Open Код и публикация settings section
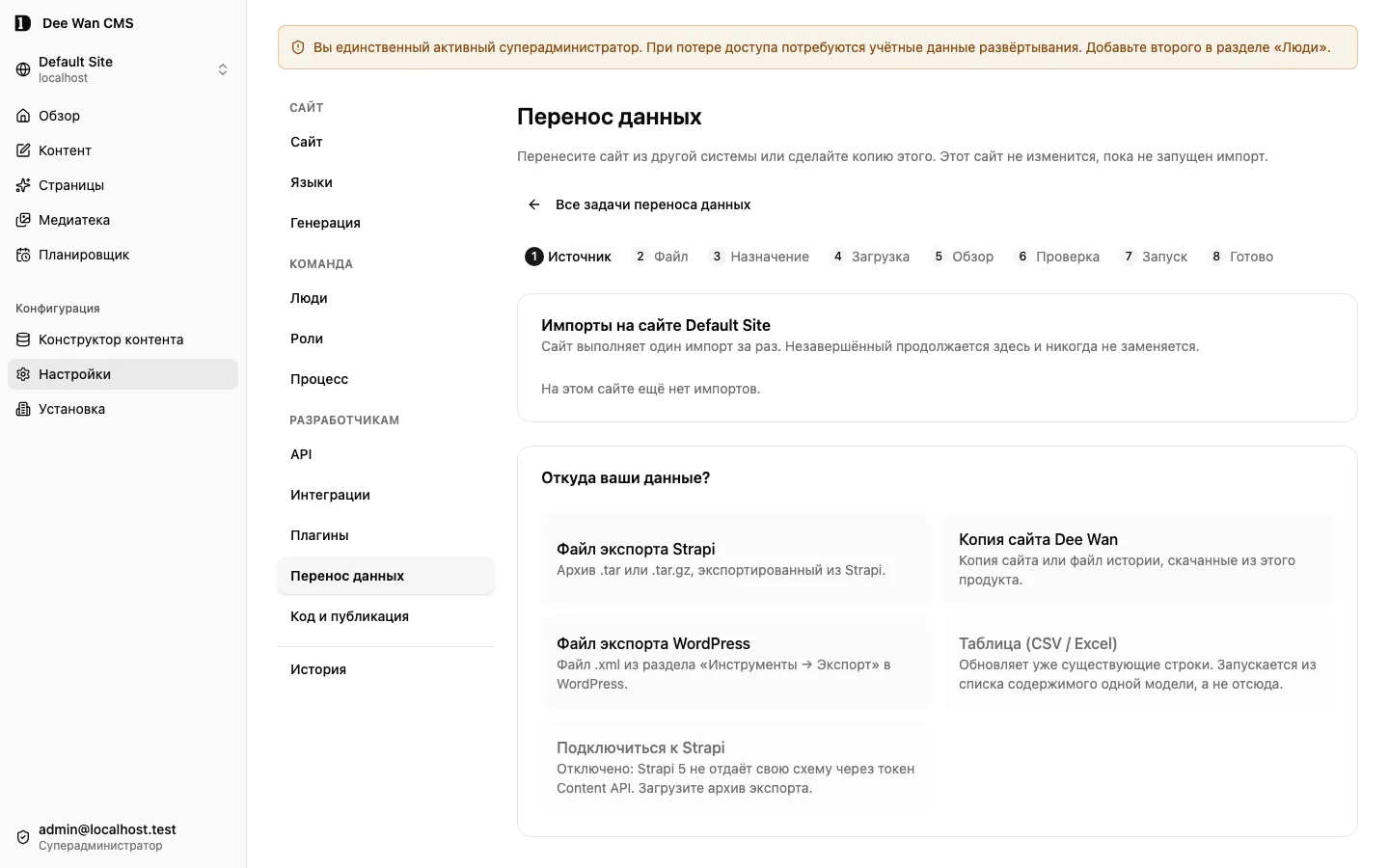 pyautogui.click(x=386, y=616)
